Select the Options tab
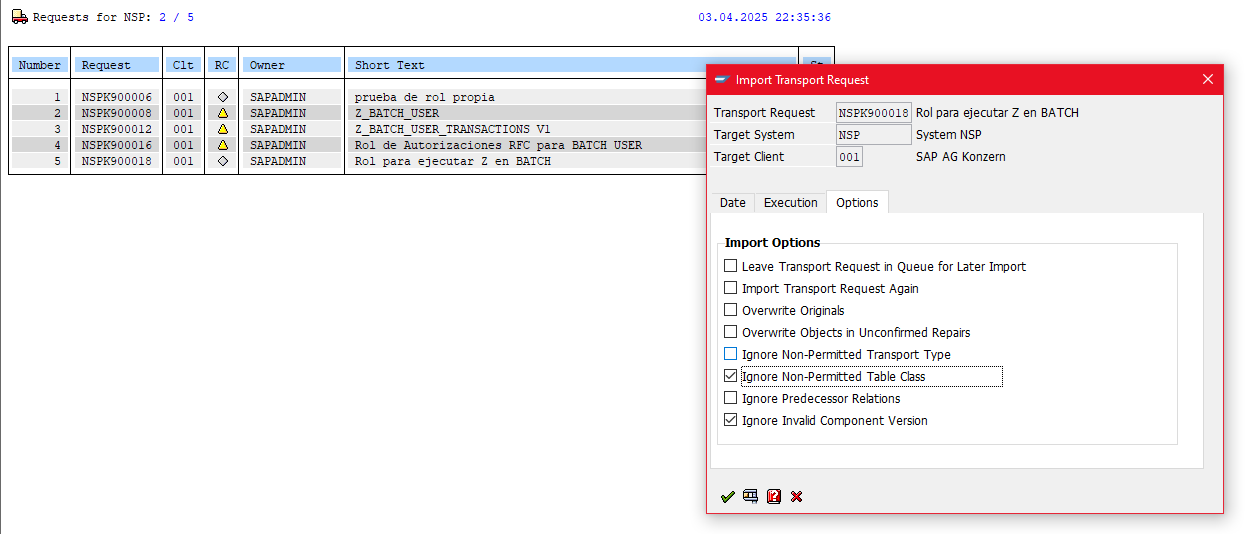This screenshot has height=534, width=1254. tap(857, 202)
